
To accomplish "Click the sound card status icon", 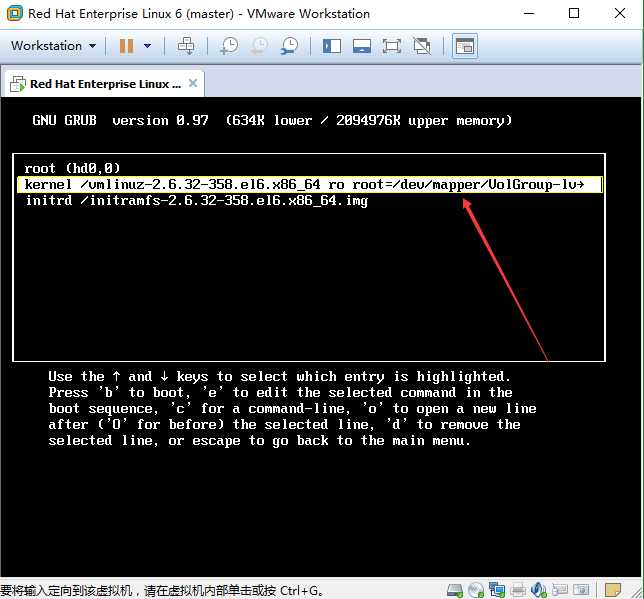I will [x=539, y=590].
